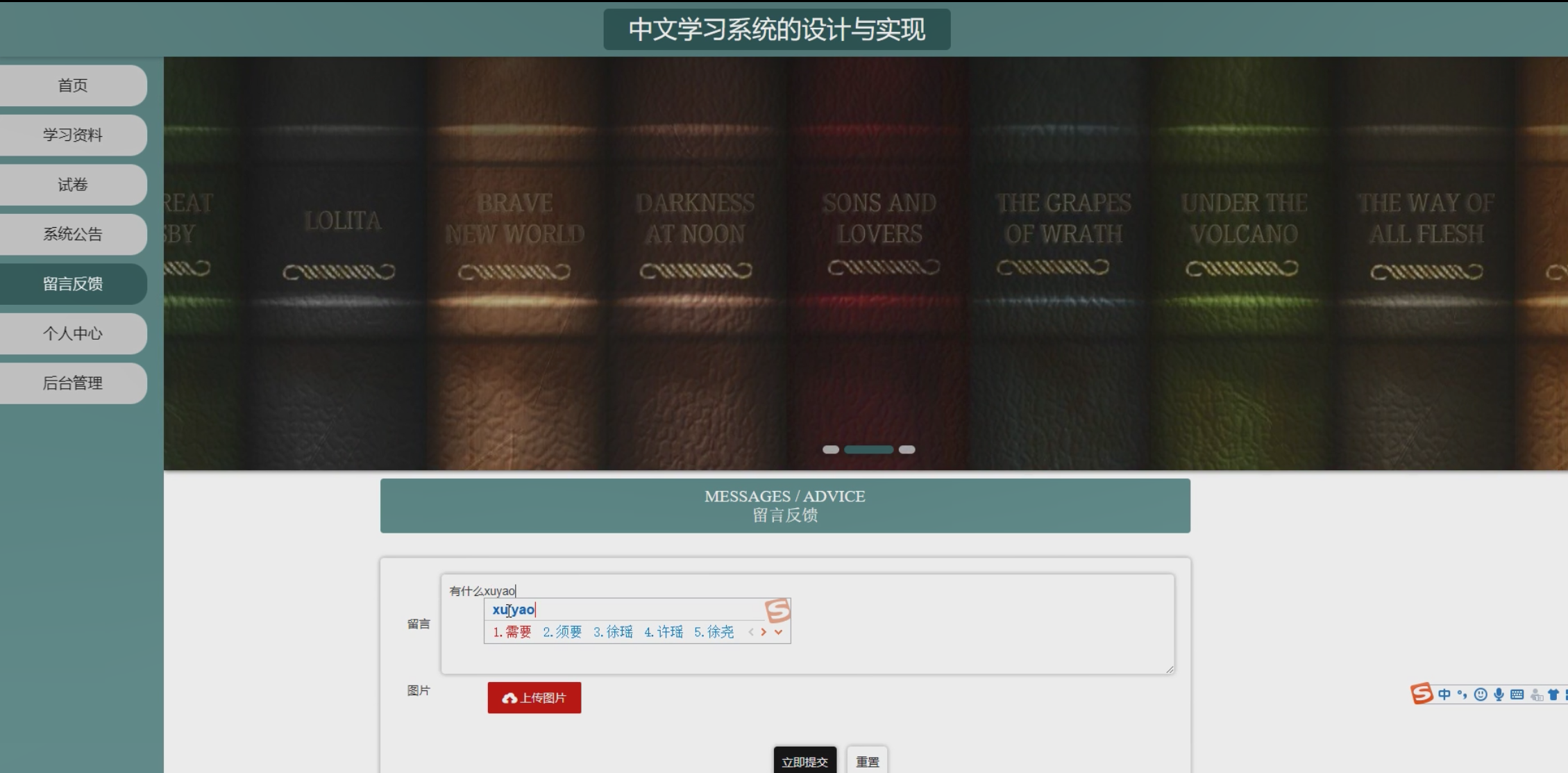This screenshot has width=1568, height=773.
Task: Open 学习资料 in sidebar menu
Action: tap(73, 135)
